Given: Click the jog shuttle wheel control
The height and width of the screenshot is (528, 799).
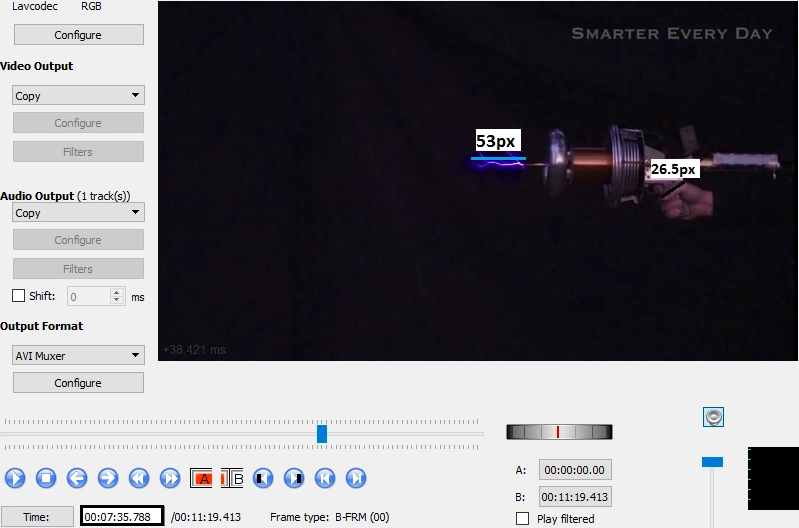Looking at the screenshot, I should point(559,432).
